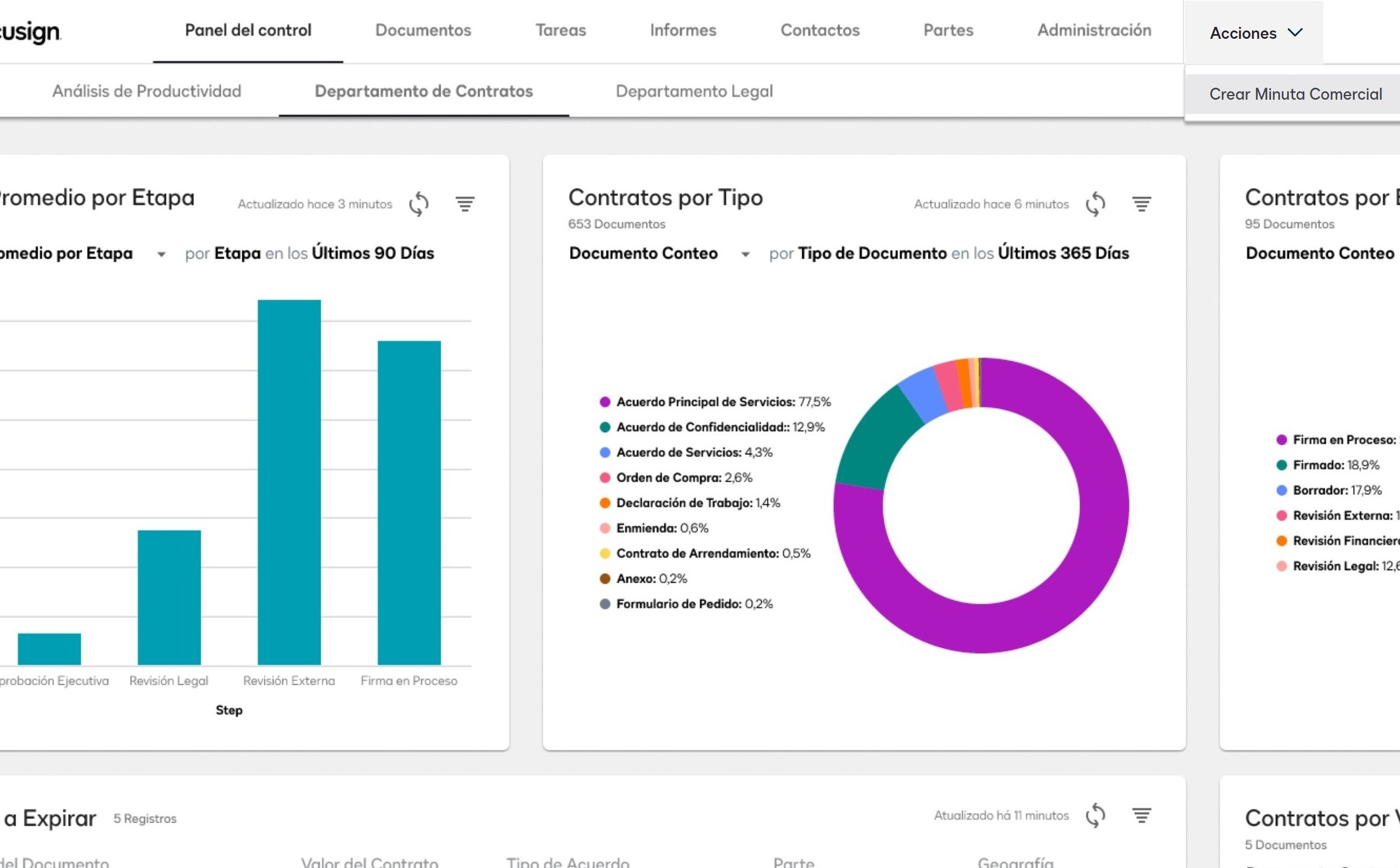Click the Docusign logo
Viewport: 1400px width, 868px height.
tap(30, 31)
